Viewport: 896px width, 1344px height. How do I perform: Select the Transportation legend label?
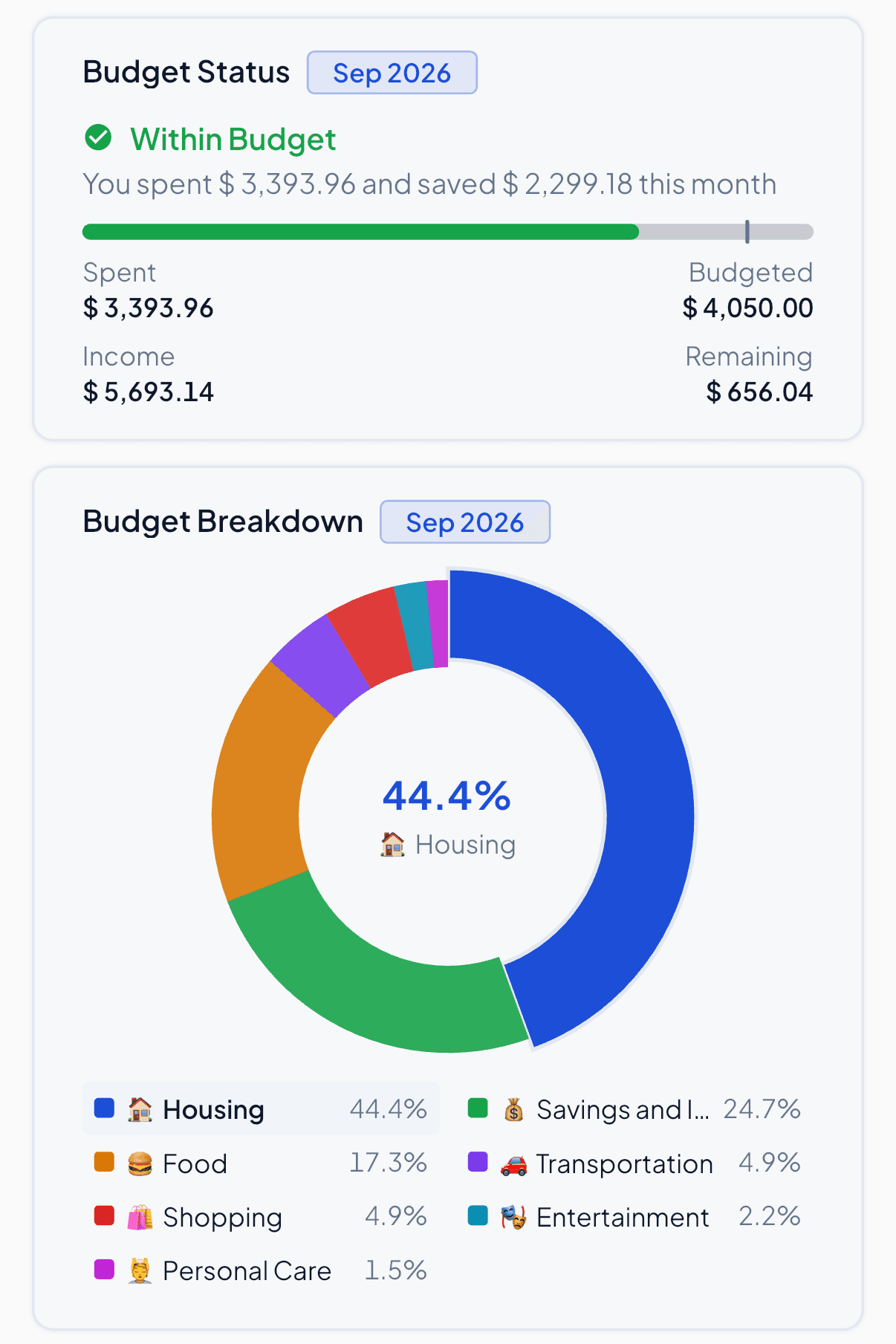pyautogui.click(x=624, y=1163)
